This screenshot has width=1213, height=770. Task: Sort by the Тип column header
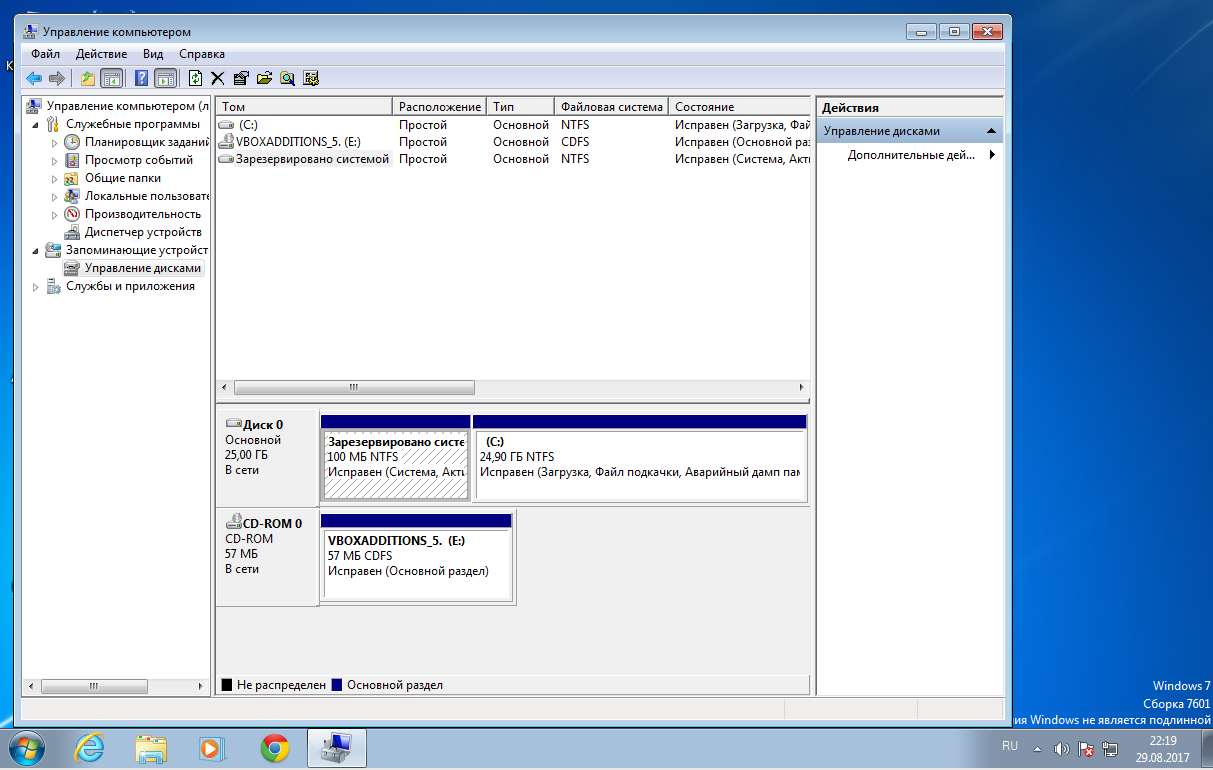coord(521,106)
